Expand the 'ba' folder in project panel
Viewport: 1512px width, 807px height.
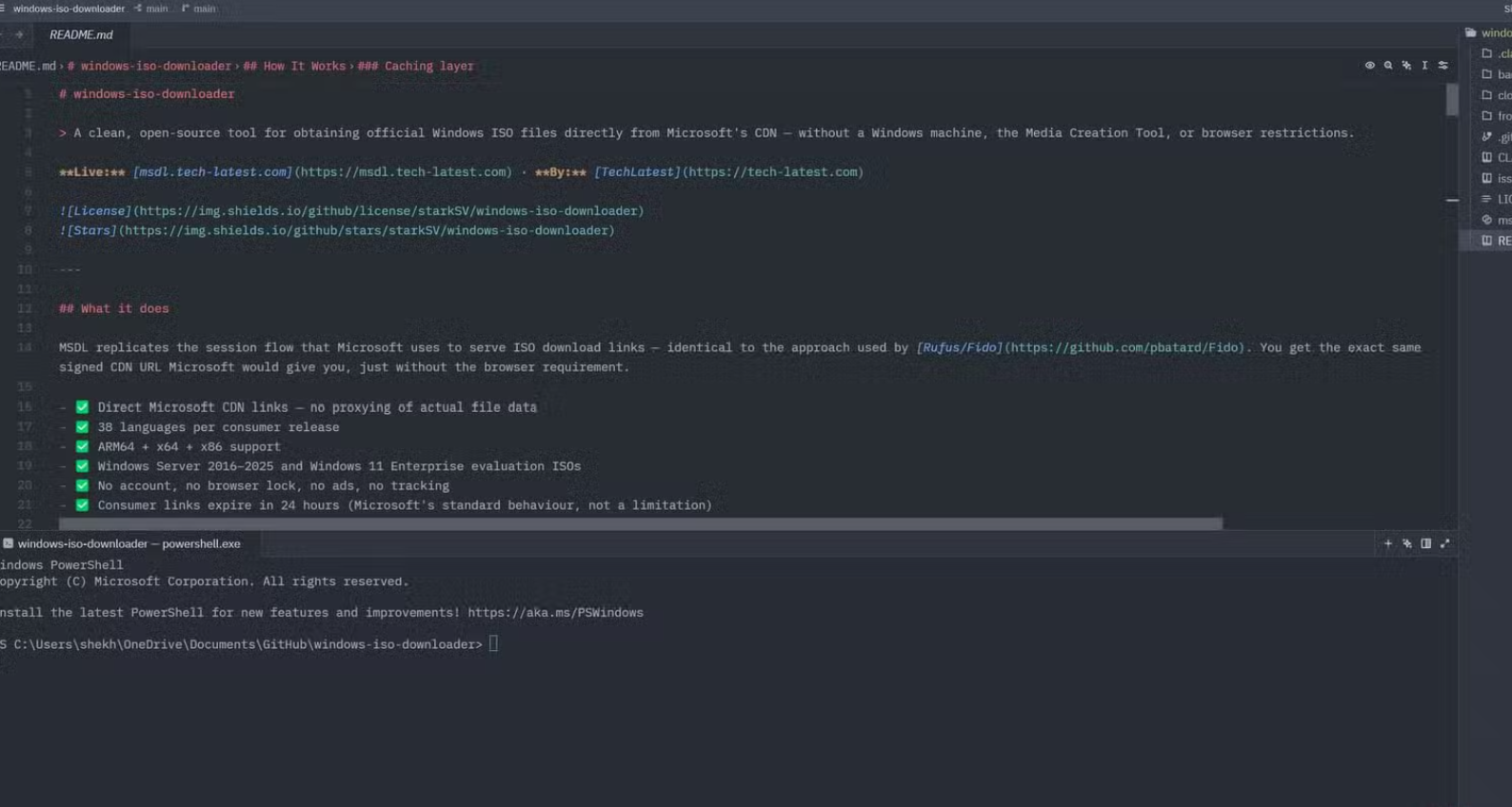pyautogui.click(x=1495, y=74)
